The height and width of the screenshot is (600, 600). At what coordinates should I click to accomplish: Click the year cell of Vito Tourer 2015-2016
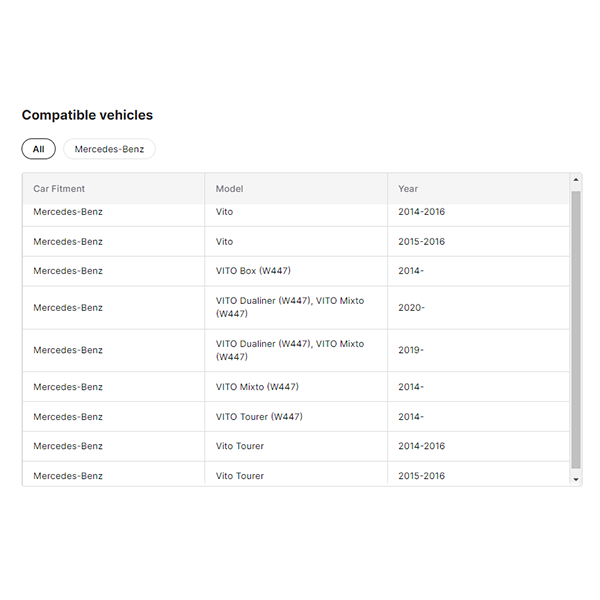[x=421, y=476]
